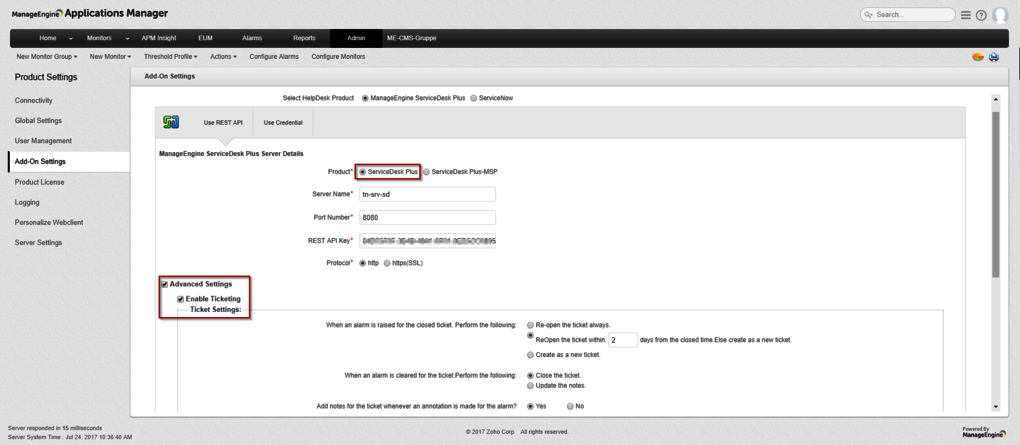Click the pie chart icon
Image resolution: width=1020 pixels, height=445 pixels.
977,57
